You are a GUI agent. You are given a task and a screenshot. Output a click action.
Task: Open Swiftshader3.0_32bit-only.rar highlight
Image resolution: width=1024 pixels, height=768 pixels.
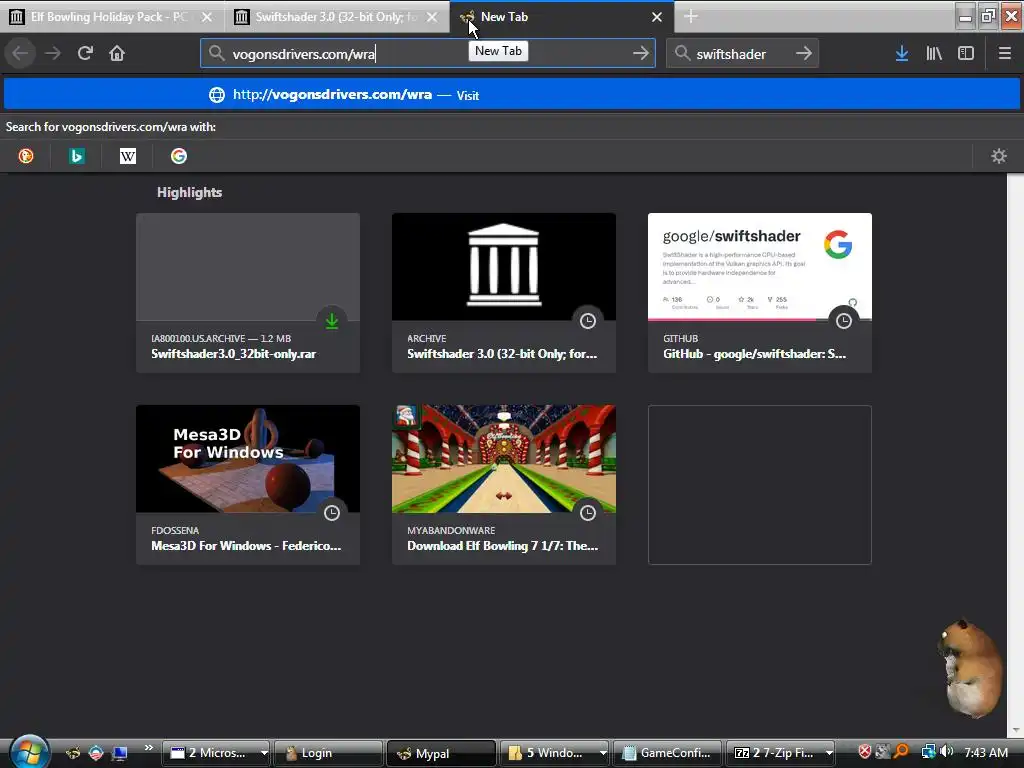tap(248, 293)
